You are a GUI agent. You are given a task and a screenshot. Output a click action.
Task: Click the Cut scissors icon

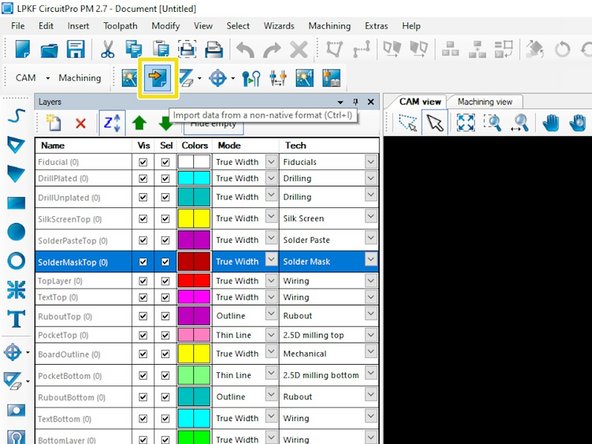[108, 49]
